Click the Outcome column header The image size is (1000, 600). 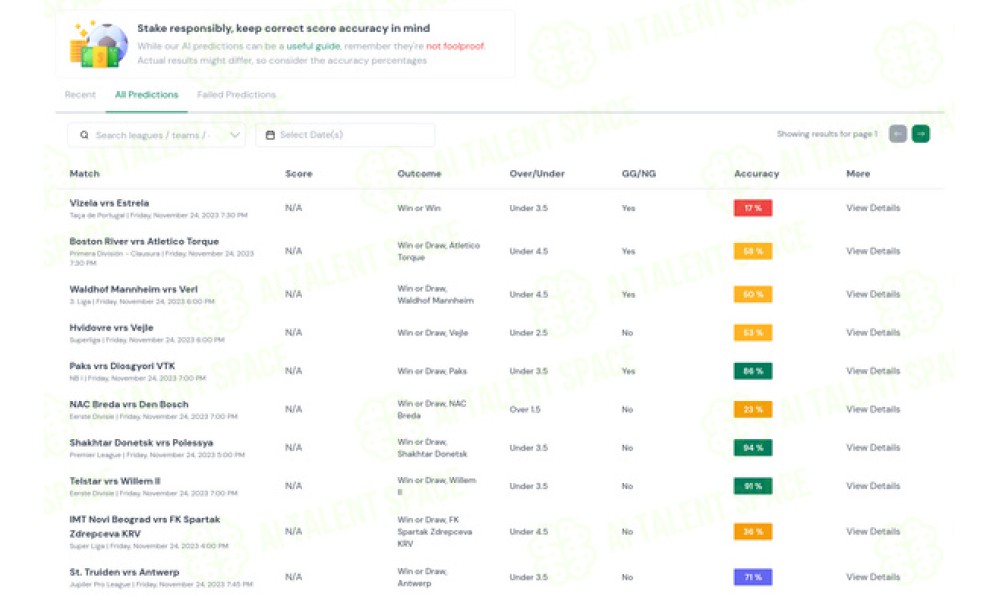click(419, 173)
